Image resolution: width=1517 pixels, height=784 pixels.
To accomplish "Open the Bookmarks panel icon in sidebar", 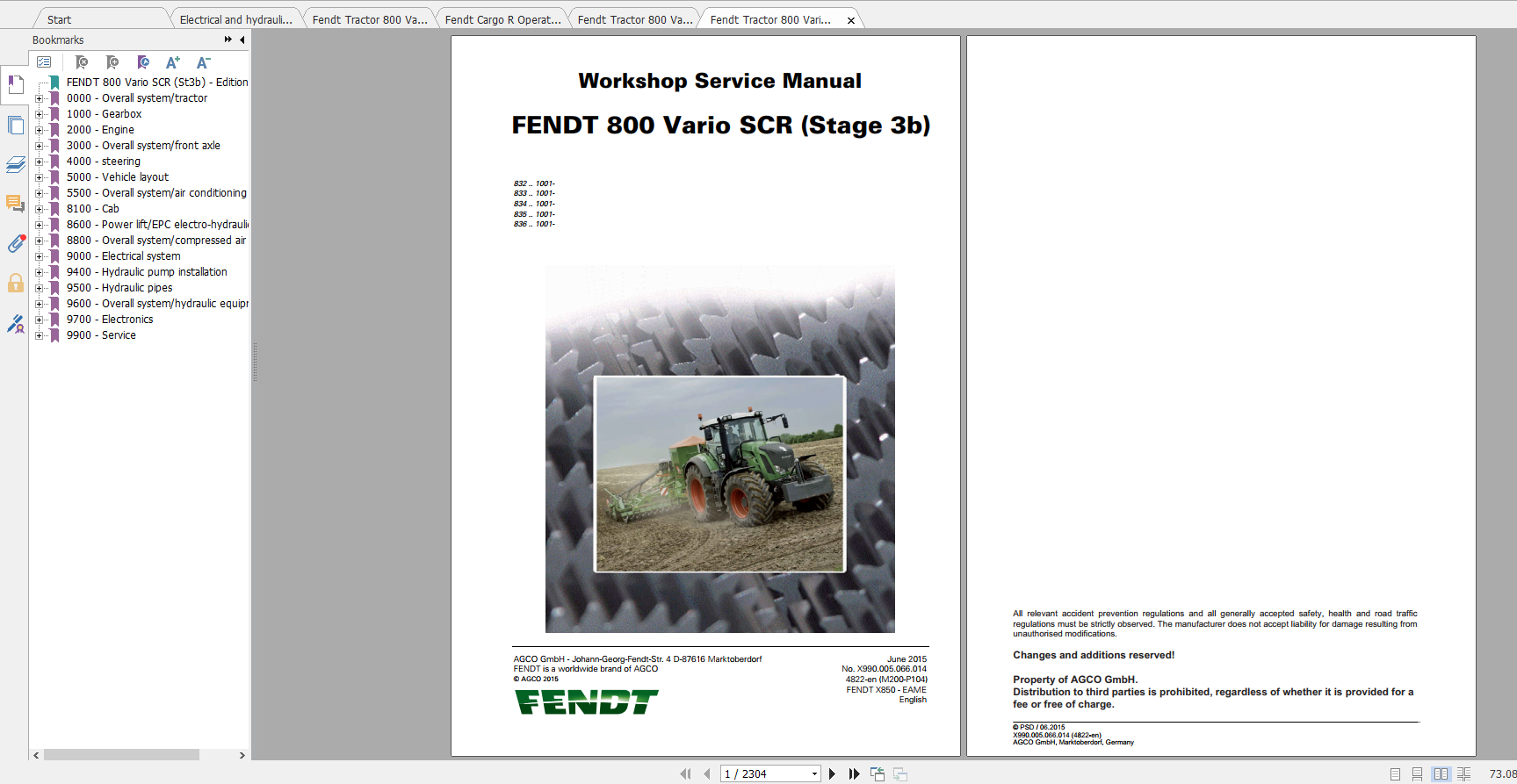I will click(x=15, y=84).
